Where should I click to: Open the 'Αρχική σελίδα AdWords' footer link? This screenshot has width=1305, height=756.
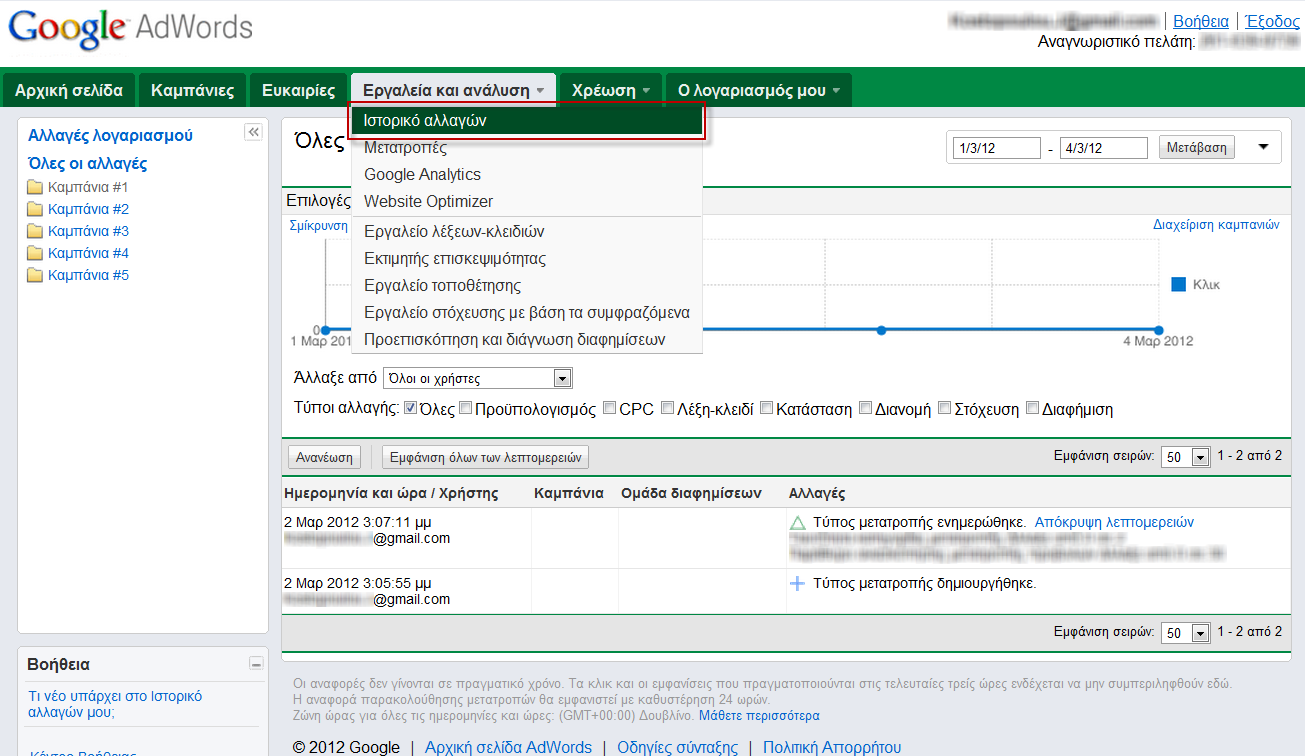[x=508, y=747]
